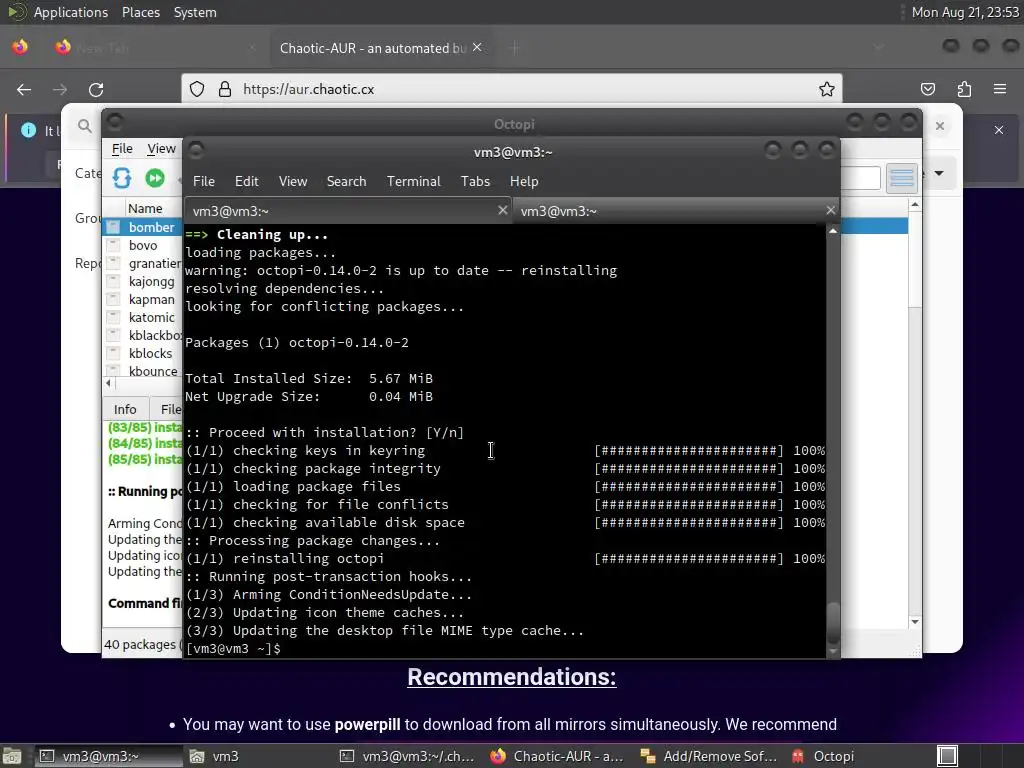This screenshot has width=1024, height=768.
Task: Open the Terminal menu in terminal window
Action: pyautogui.click(x=413, y=182)
